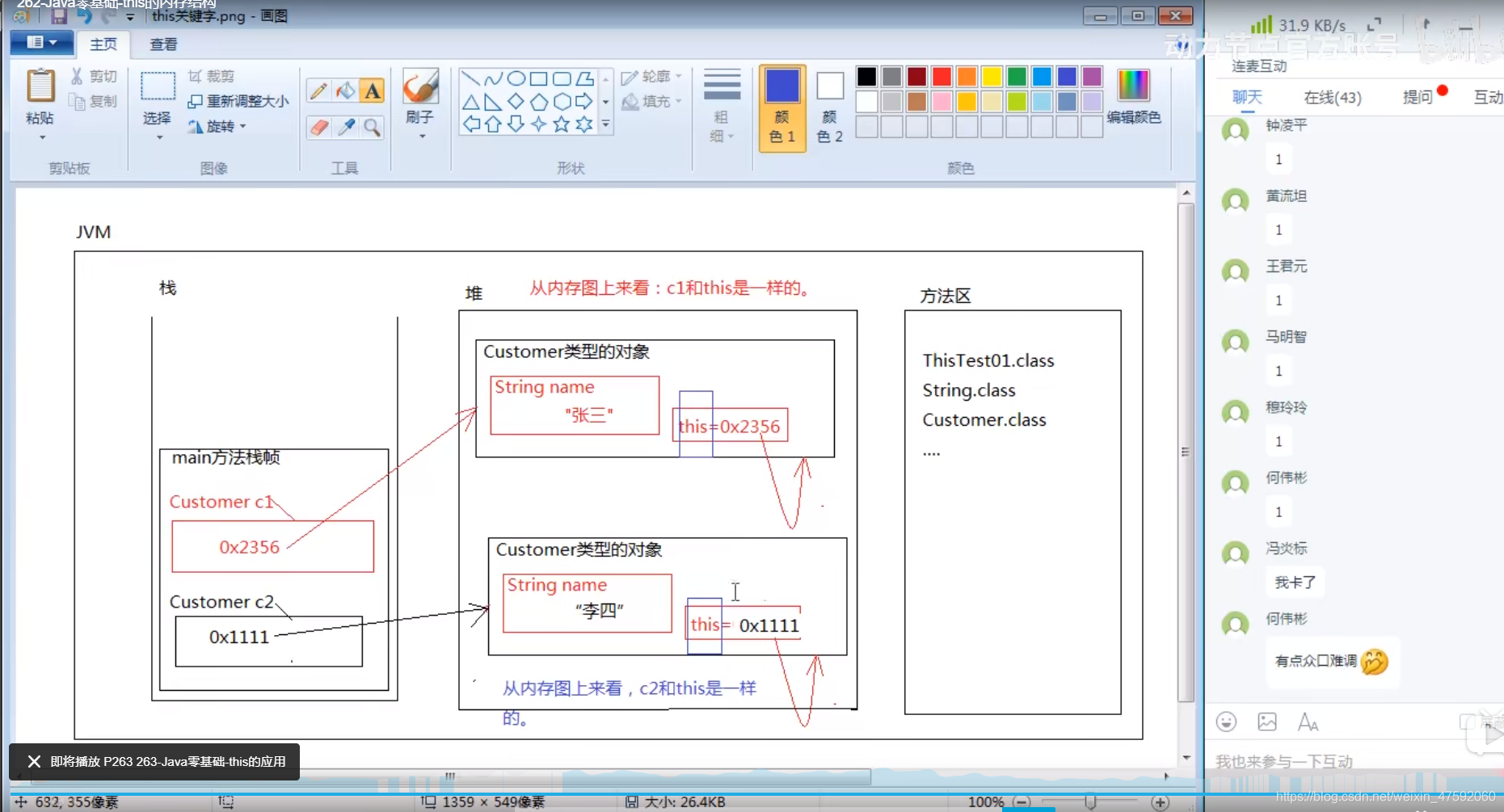The width and height of the screenshot is (1504, 812).
Task: Open the Brushes dropdown arrow
Action: coord(422,137)
